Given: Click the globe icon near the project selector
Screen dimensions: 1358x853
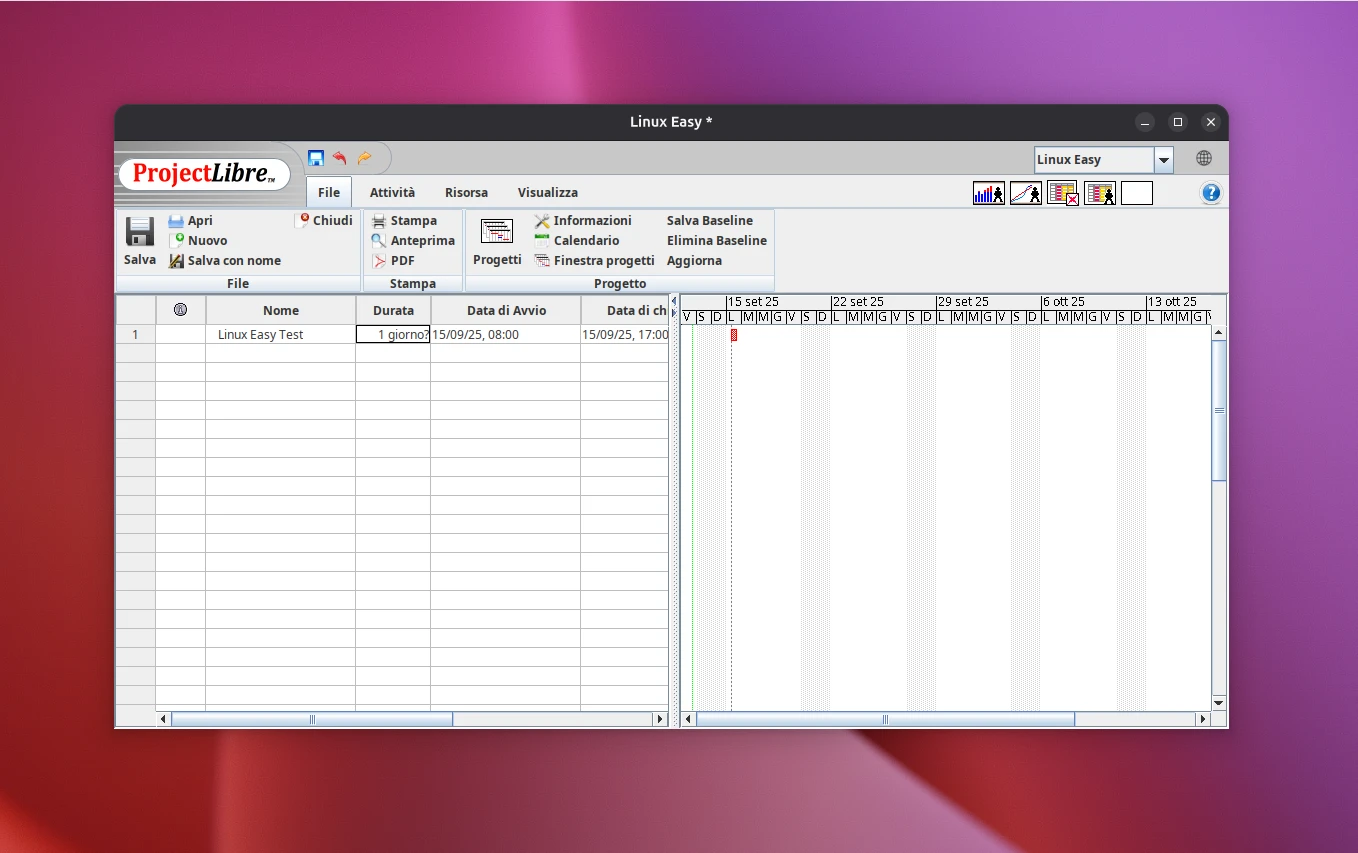Looking at the screenshot, I should [x=1203, y=158].
